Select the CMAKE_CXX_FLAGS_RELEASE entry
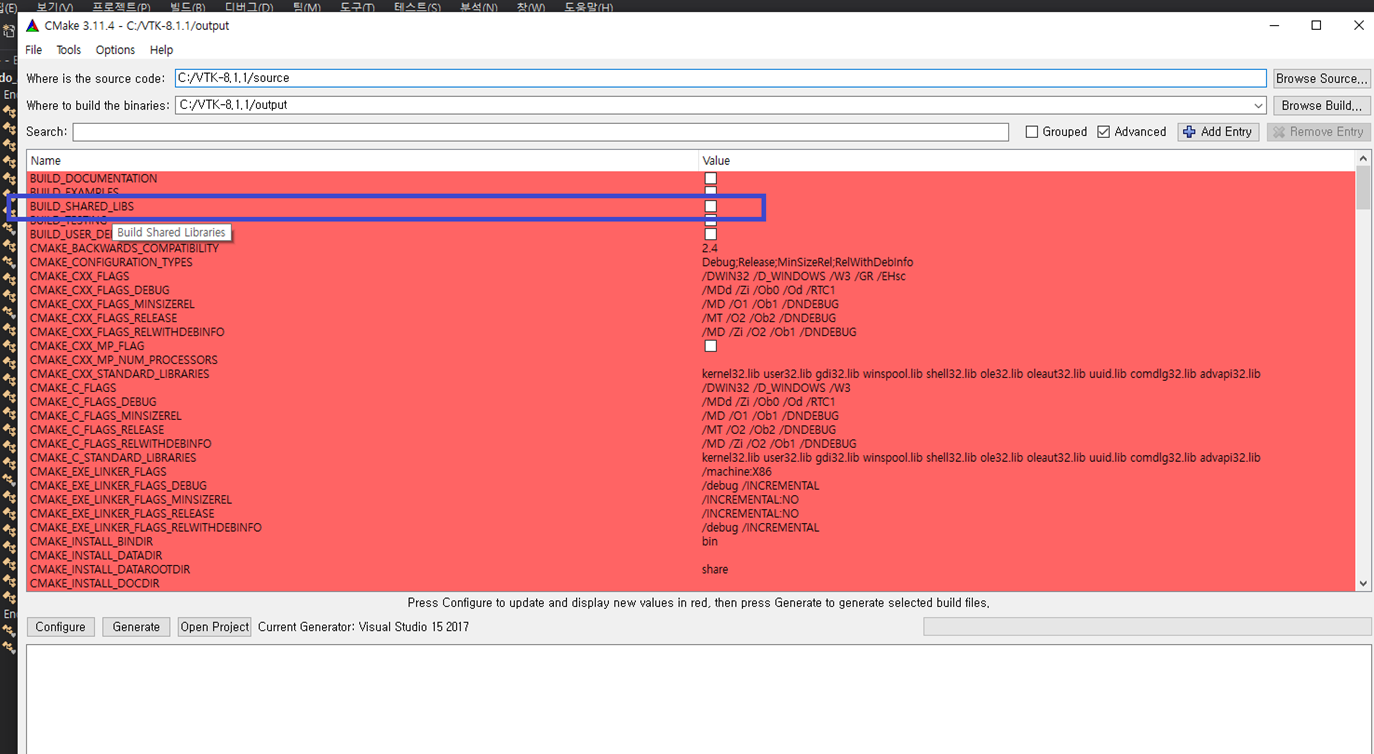 [x=104, y=318]
